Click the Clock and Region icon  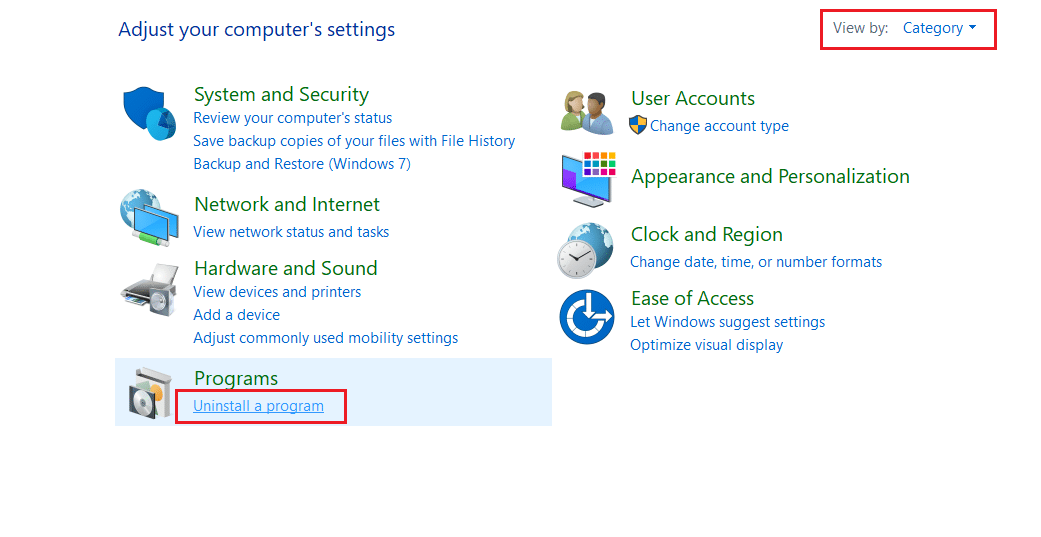point(586,249)
